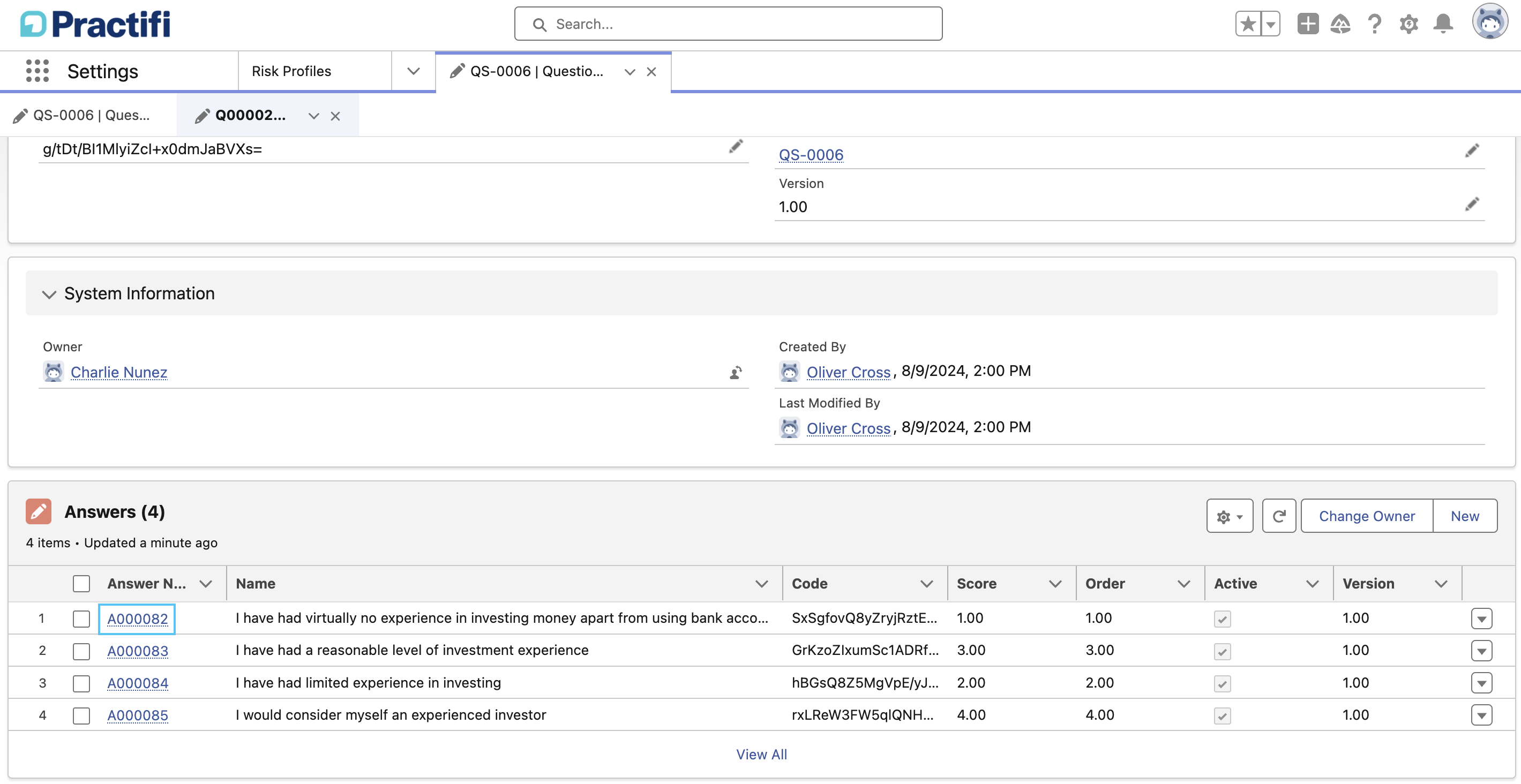
Task: Open the Order column header menu
Action: click(x=1183, y=584)
